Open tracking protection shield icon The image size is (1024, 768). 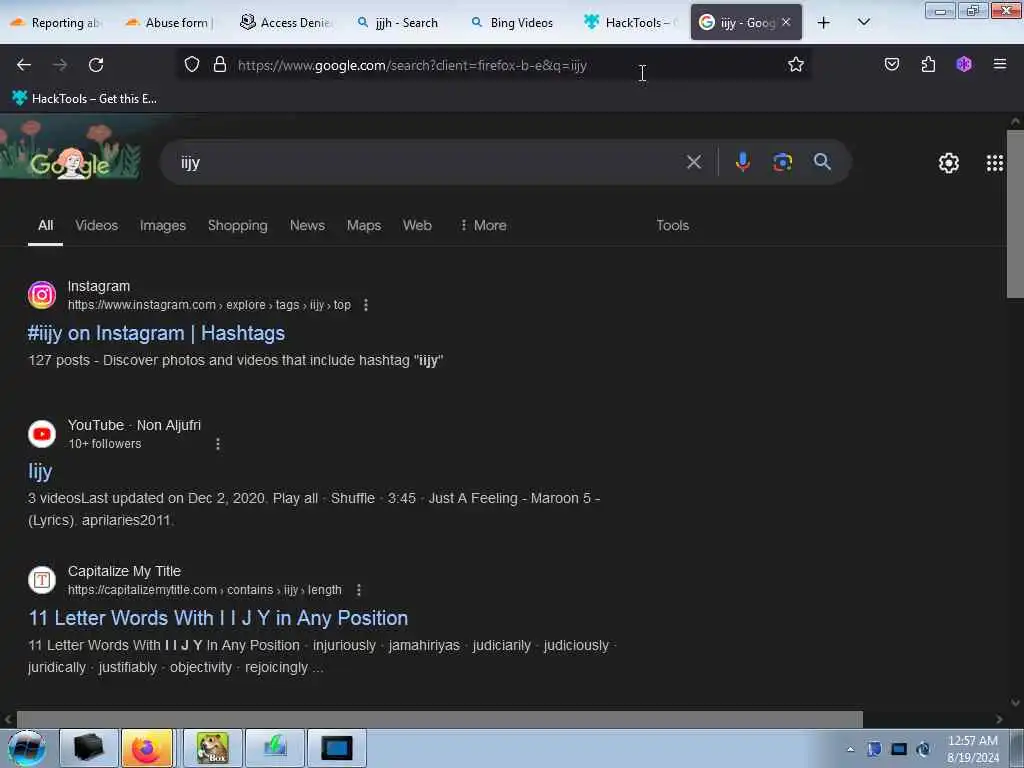pos(191,65)
